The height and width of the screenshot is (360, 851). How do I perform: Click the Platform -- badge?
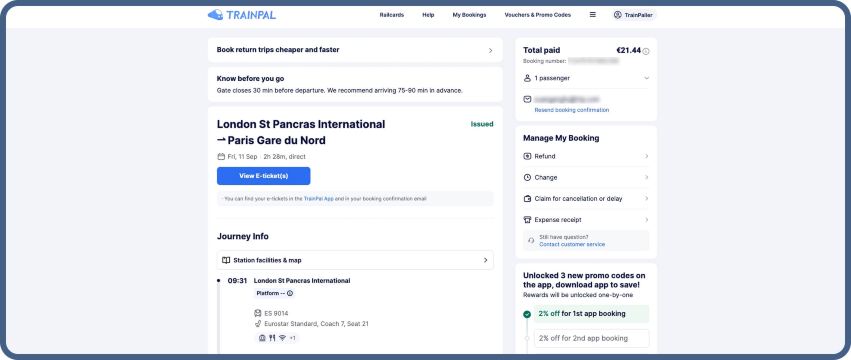tap(275, 293)
